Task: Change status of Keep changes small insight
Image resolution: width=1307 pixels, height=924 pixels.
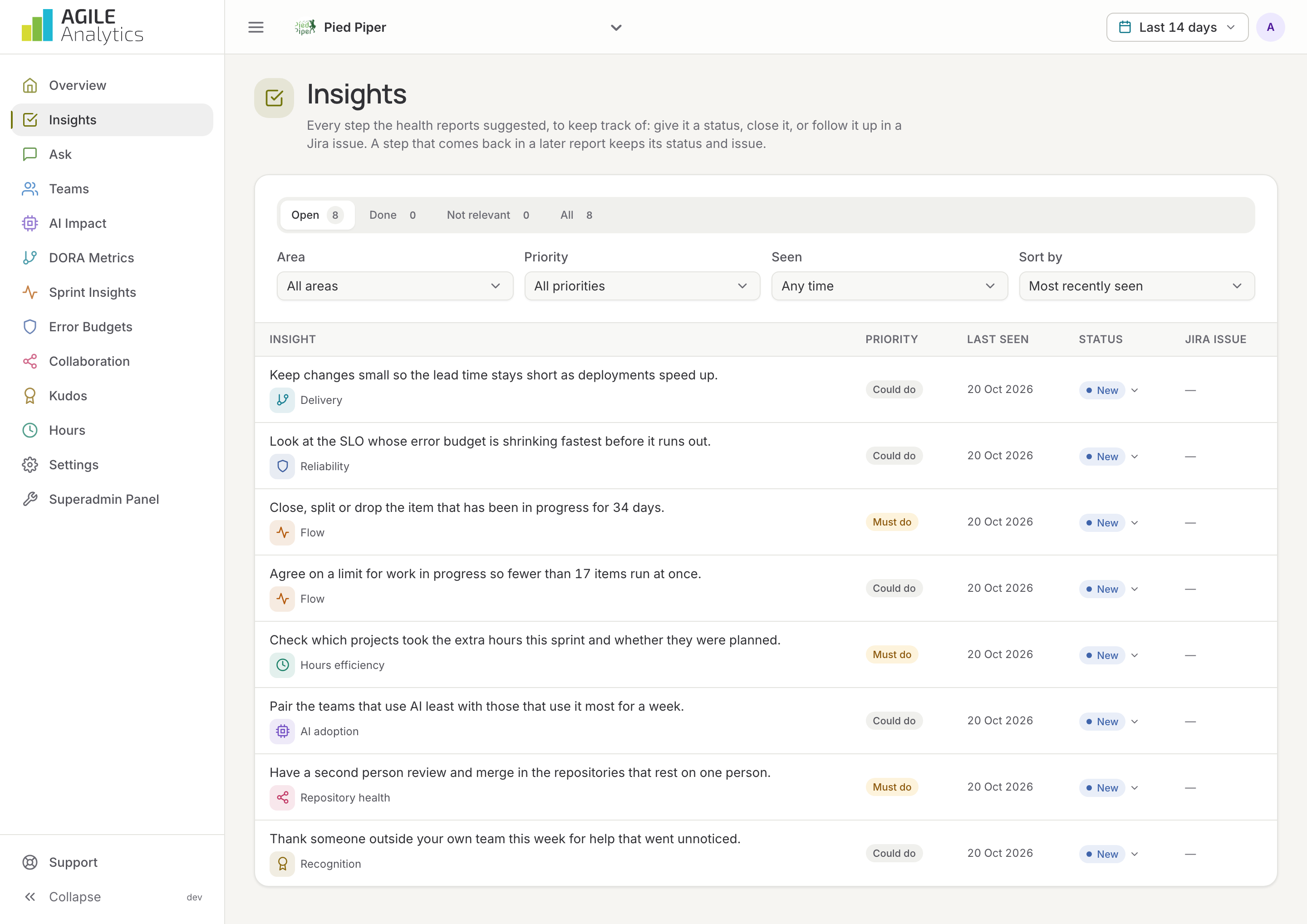Action: click(x=1108, y=390)
